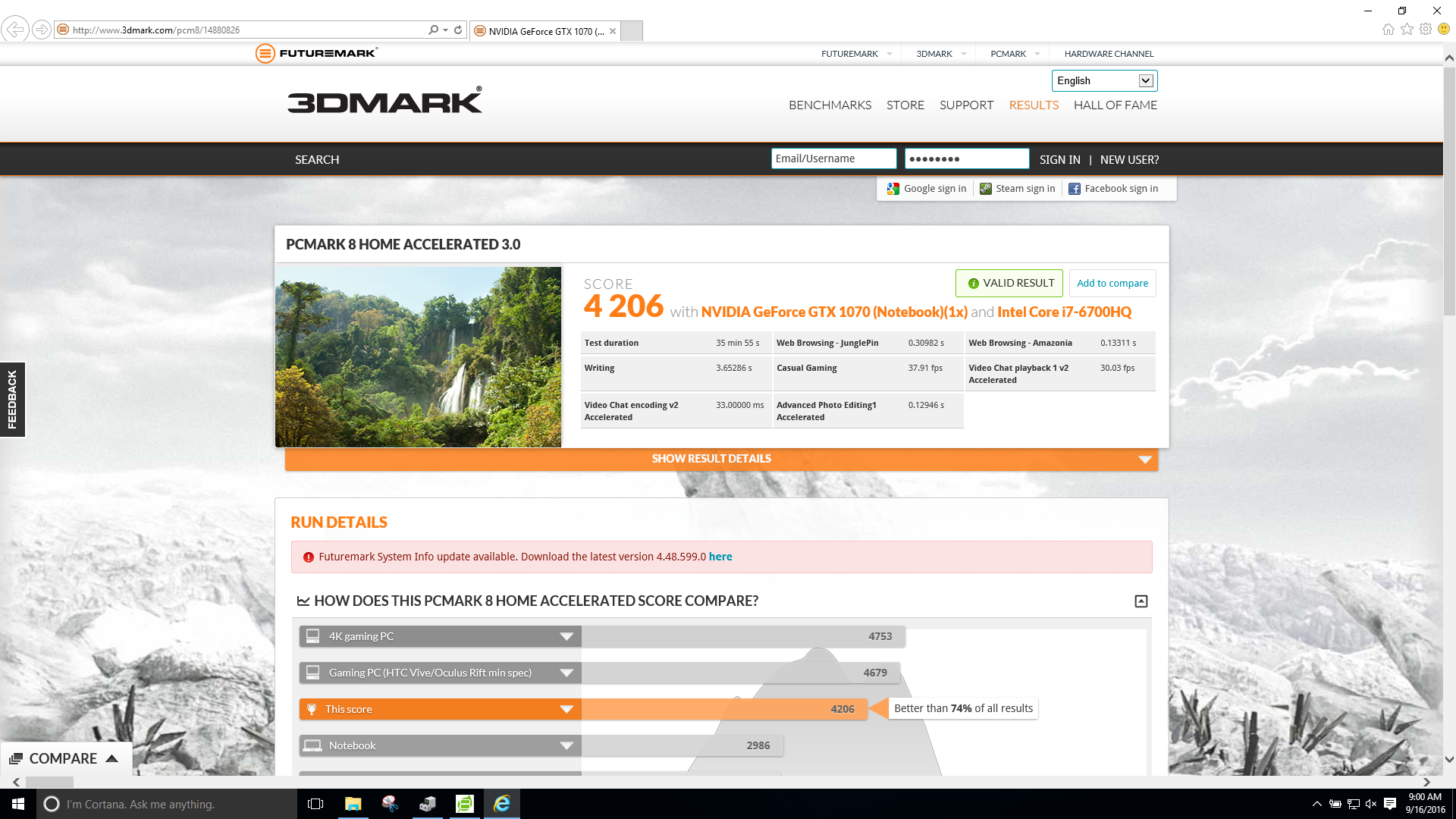Click the green taskbar app icon
1456x819 pixels.
tap(464, 804)
